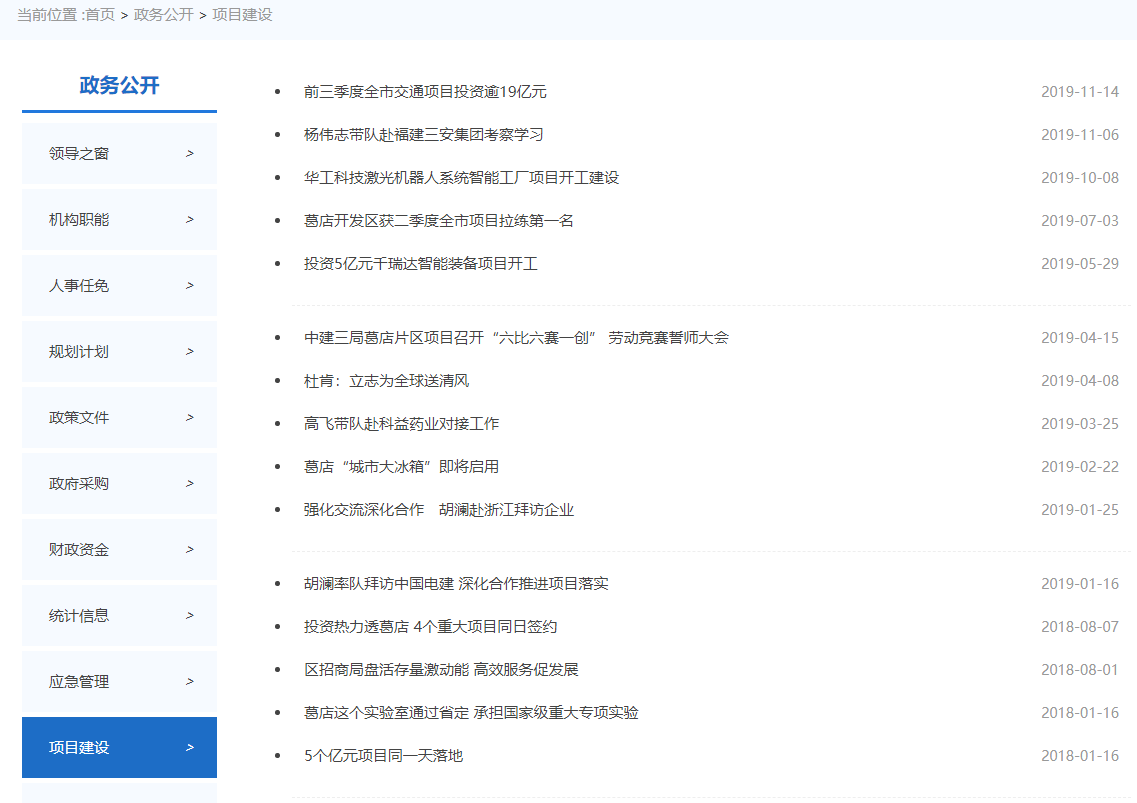Screen dimensions: 1137x803
Task: Click the date 2019-11-06
Action: click(x=1080, y=135)
